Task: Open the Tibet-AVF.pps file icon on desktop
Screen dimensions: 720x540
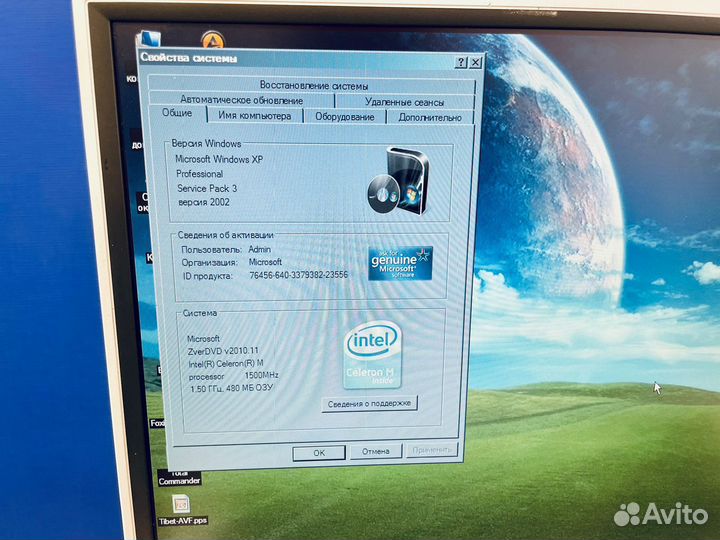Action: click(181, 504)
